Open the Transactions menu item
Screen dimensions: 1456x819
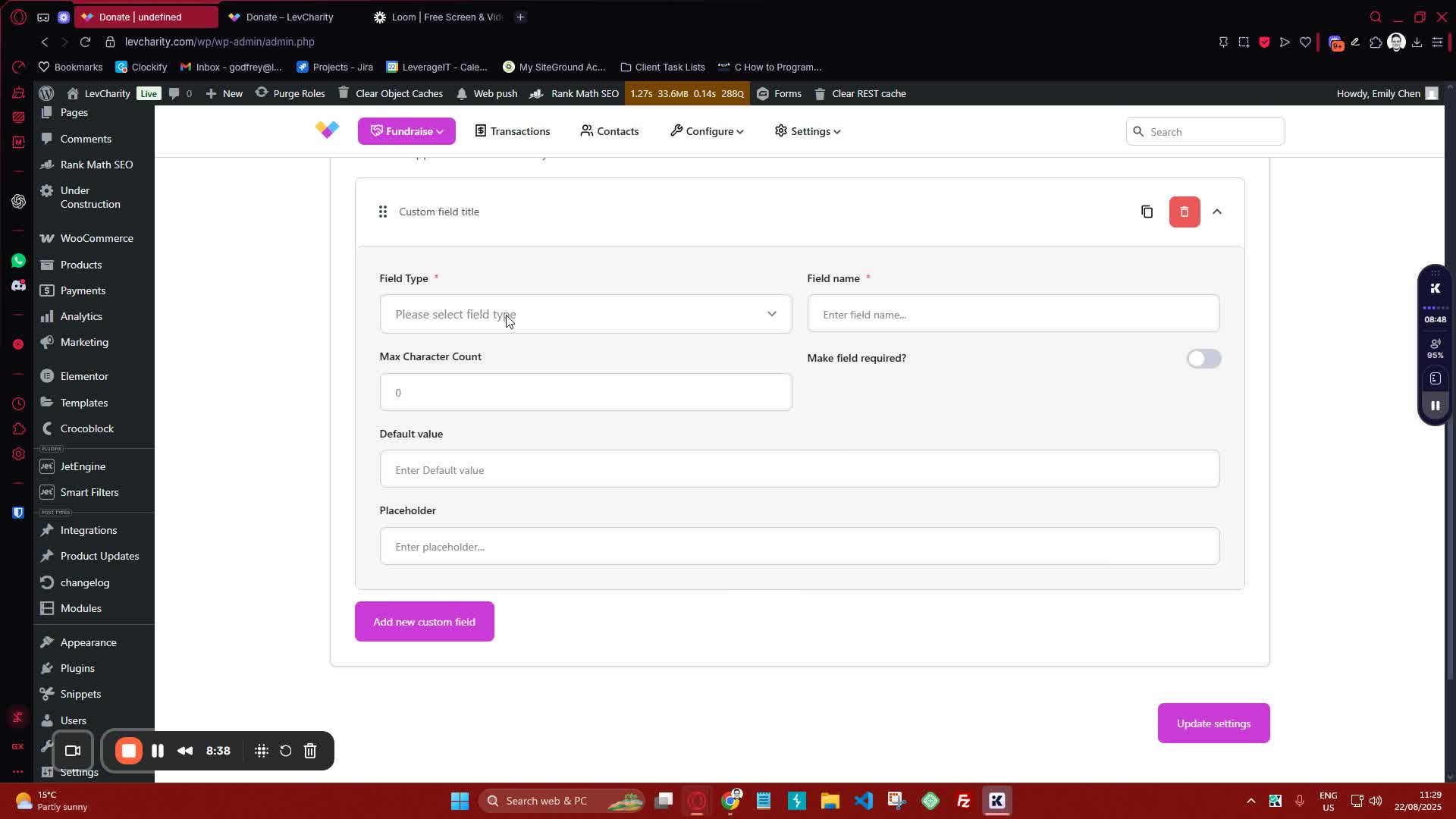513,131
